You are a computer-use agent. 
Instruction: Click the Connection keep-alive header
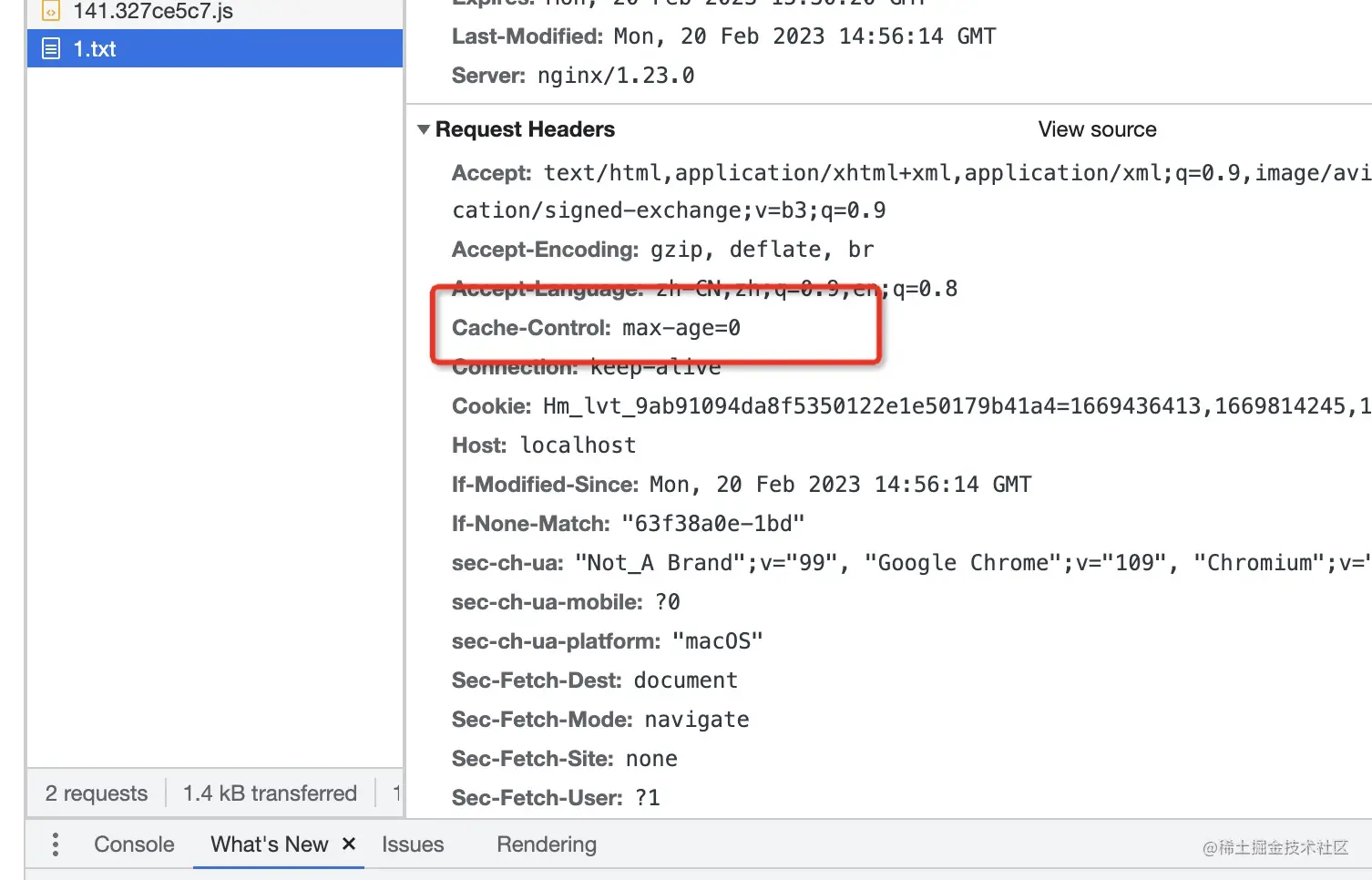pyautogui.click(x=587, y=367)
